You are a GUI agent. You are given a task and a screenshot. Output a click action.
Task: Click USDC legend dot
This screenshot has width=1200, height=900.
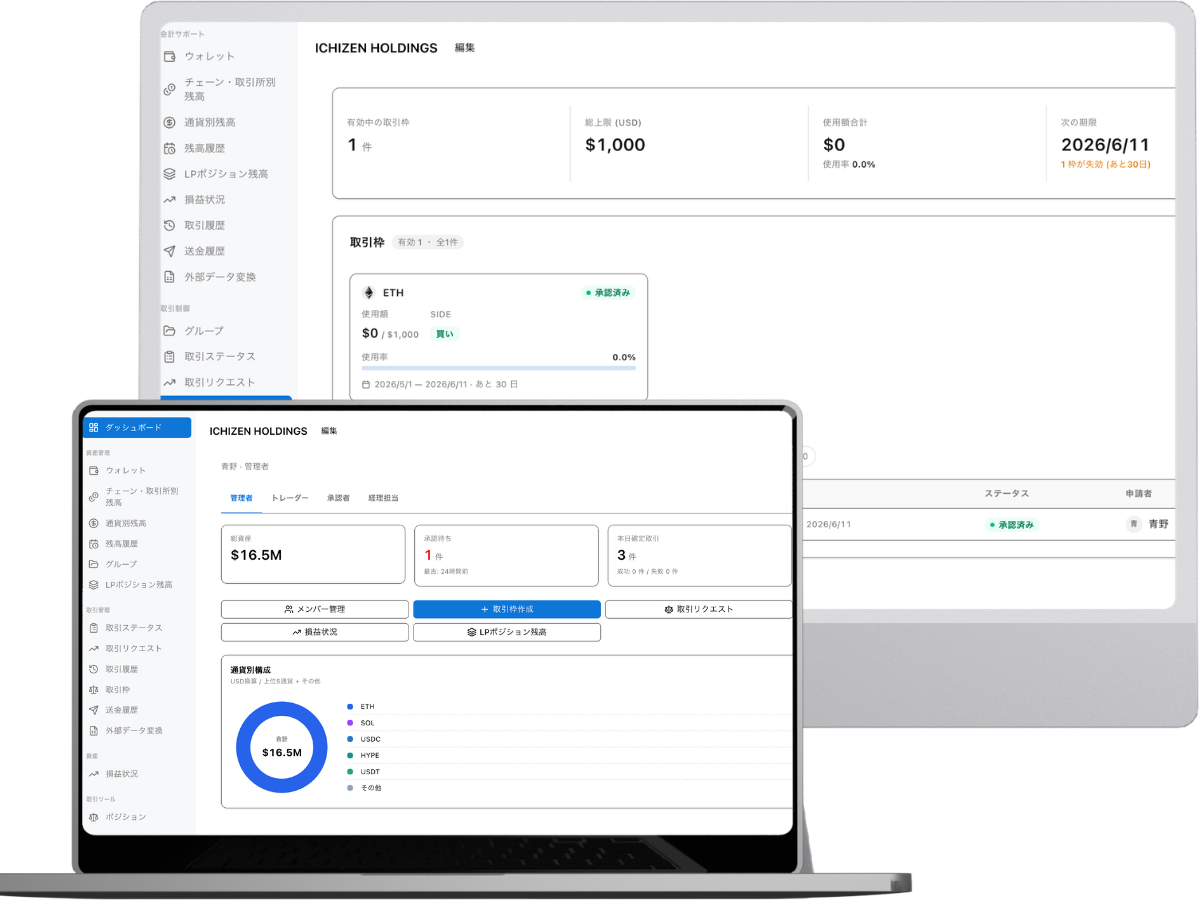pyautogui.click(x=350, y=739)
